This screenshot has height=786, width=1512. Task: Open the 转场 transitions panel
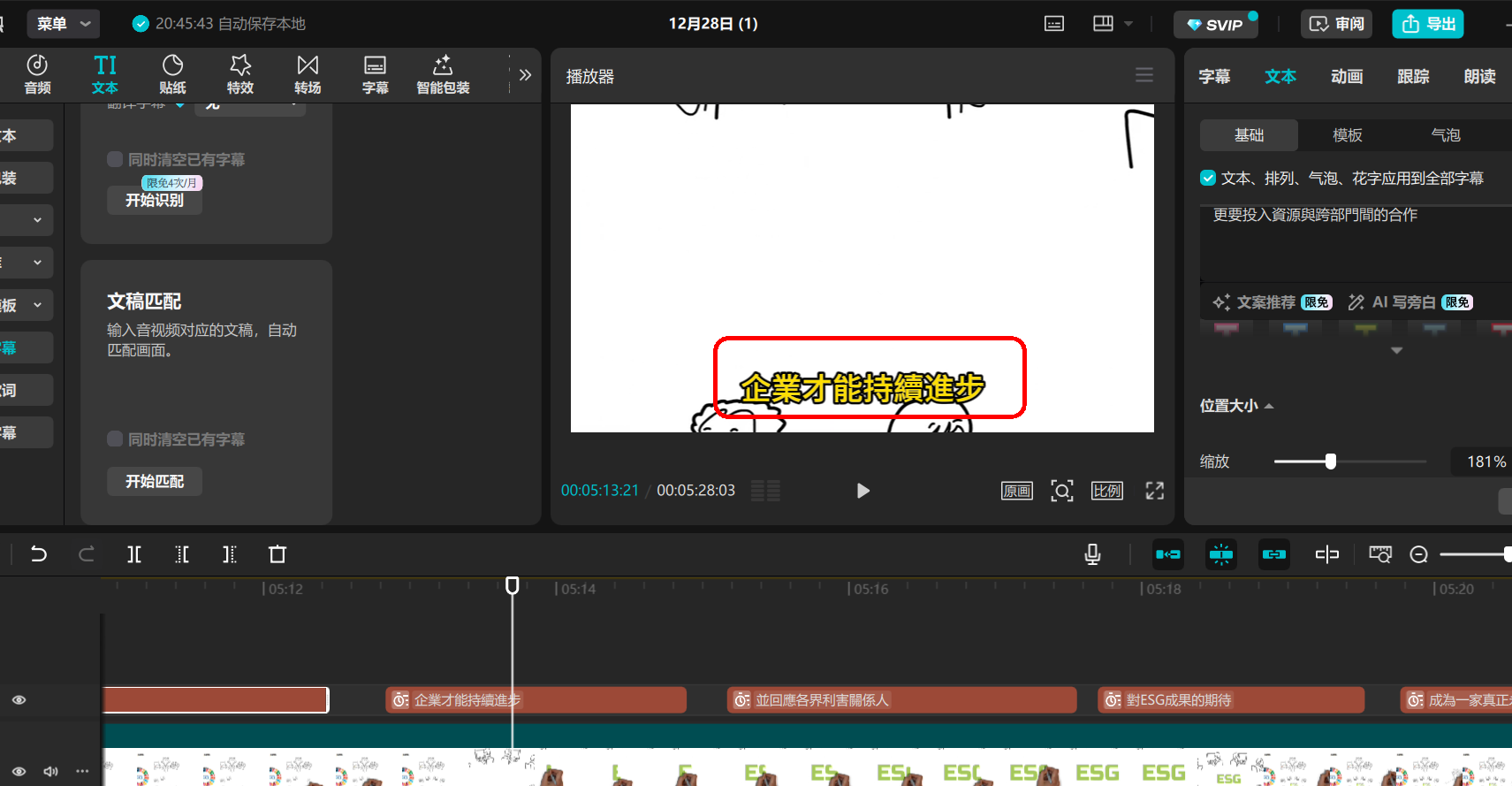[x=308, y=74]
